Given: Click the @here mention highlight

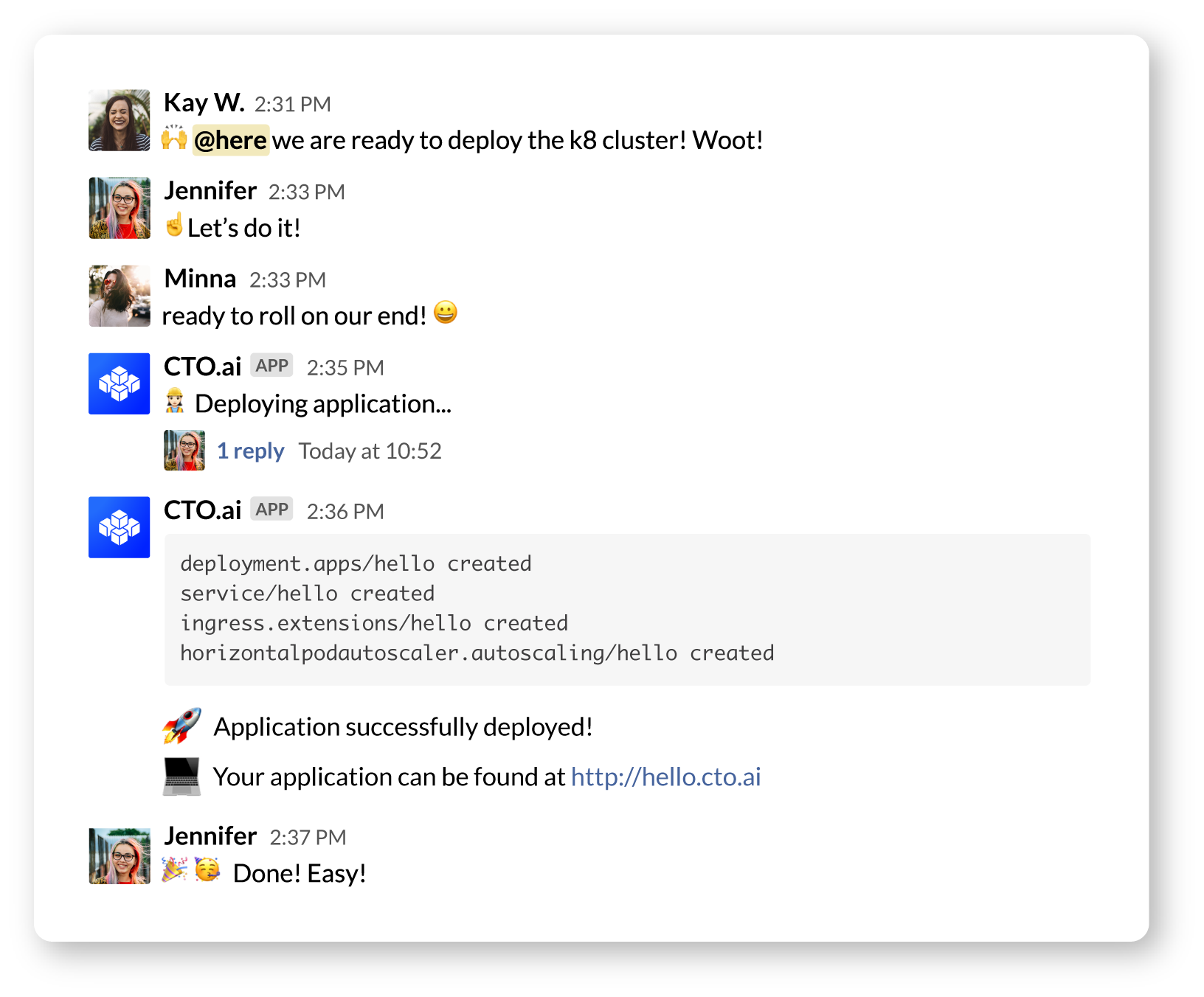Looking at the screenshot, I should 231,140.
